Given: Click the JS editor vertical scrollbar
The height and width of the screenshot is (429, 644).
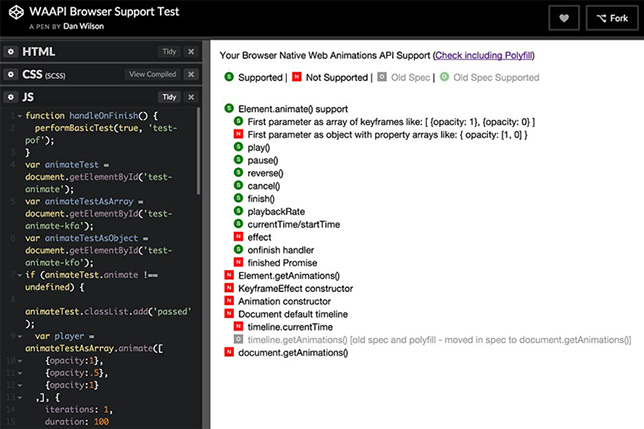Looking at the screenshot, I should coord(199,151).
